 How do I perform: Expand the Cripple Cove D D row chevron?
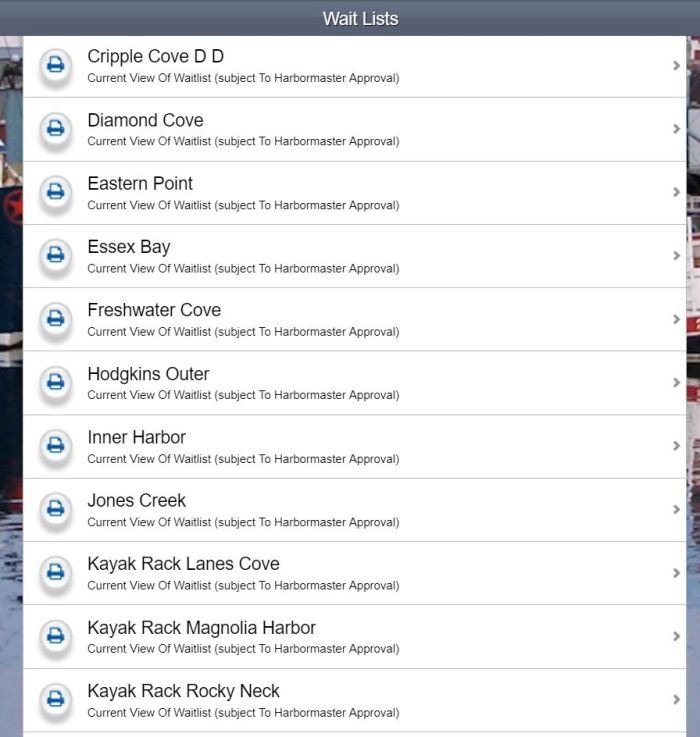click(677, 66)
